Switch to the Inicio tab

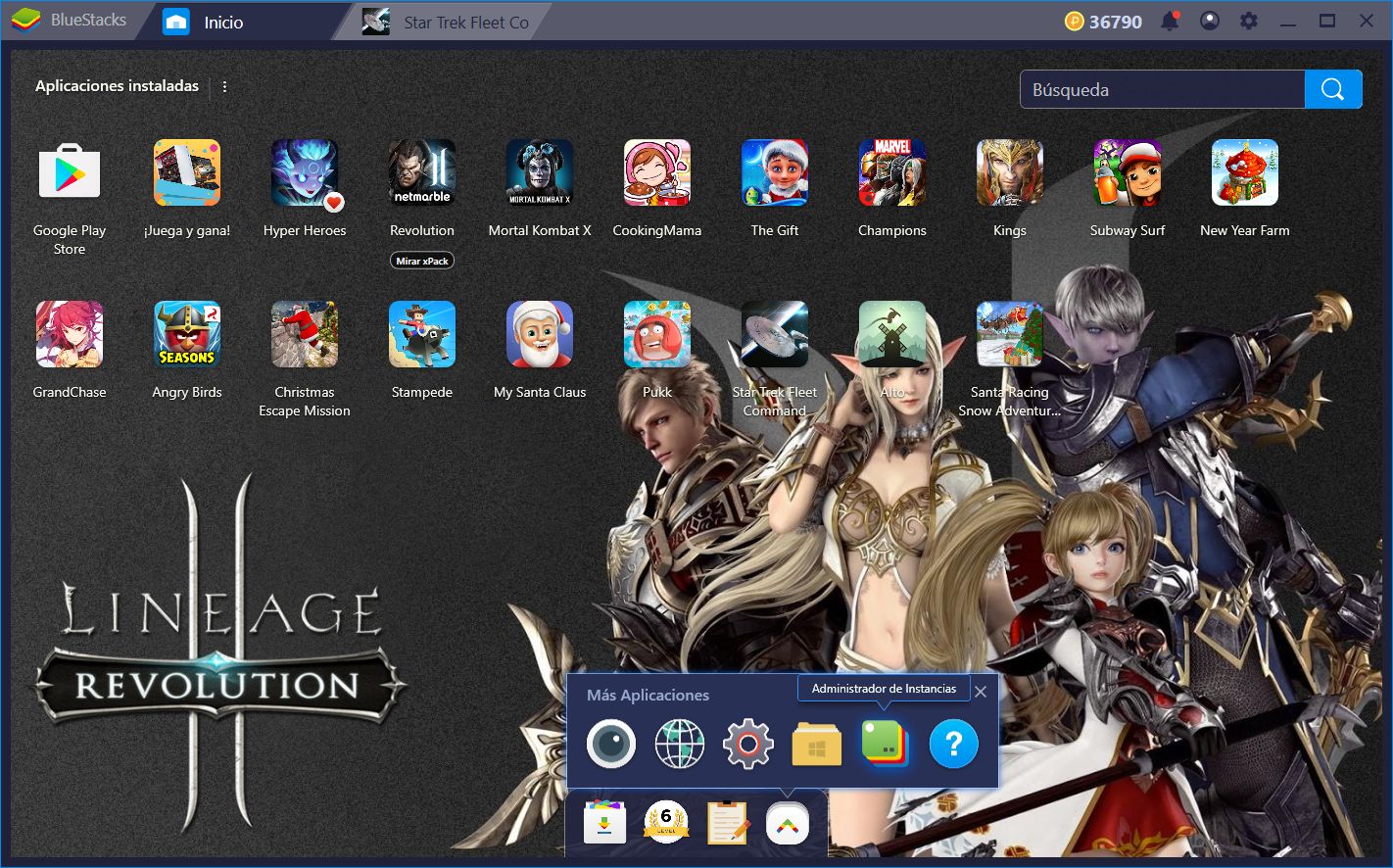point(242,22)
